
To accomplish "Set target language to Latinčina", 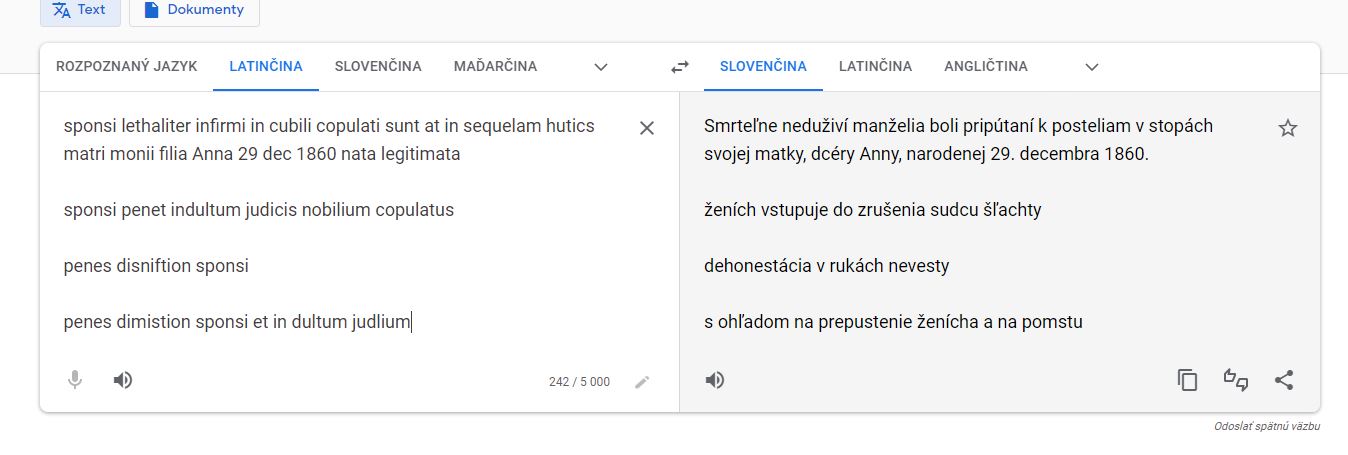I will coord(875,67).
